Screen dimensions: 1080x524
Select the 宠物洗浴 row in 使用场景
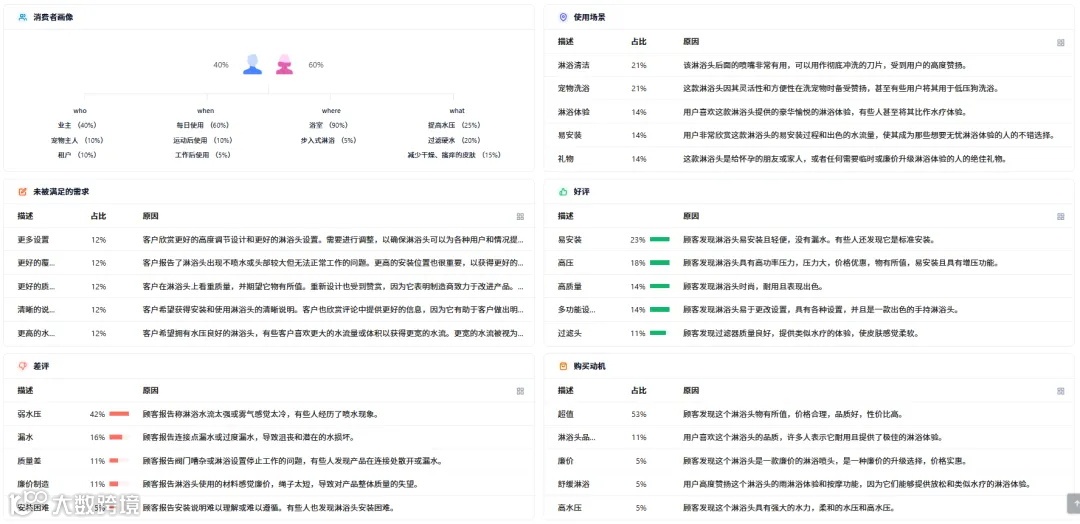(809, 88)
